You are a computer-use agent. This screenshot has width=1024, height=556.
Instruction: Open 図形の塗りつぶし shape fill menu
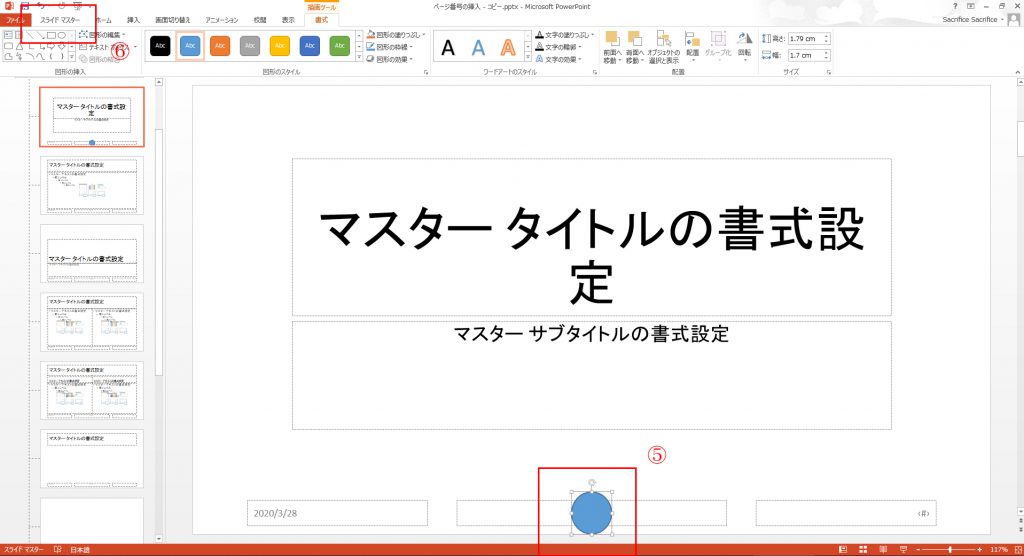coord(396,35)
